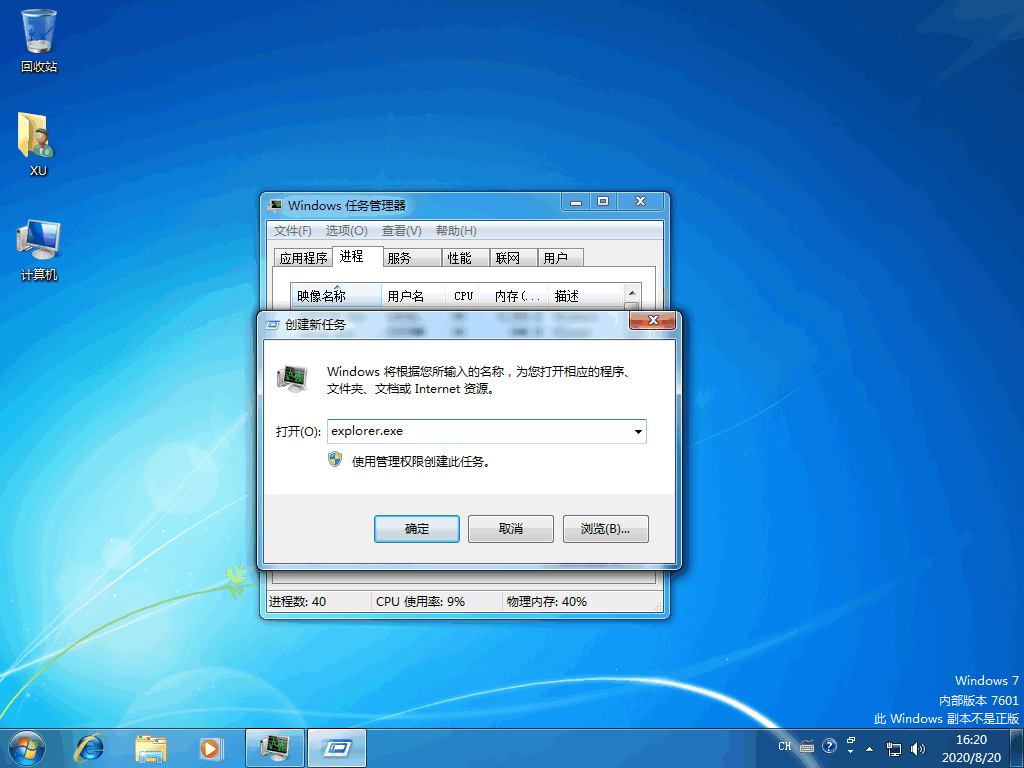Open the CH language indicator menu

coord(784,746)
